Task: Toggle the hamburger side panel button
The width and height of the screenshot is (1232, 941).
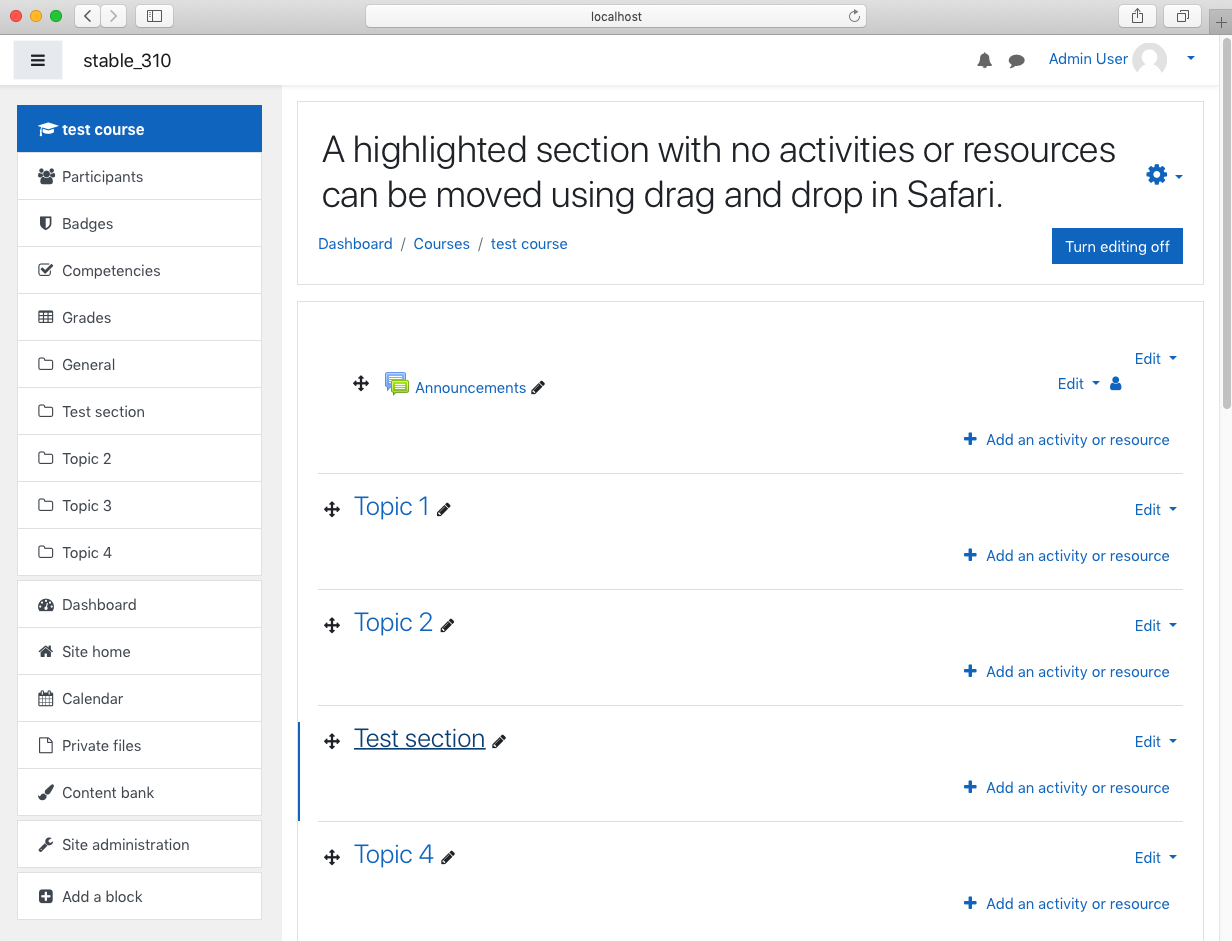Action: pyautogui.click(x=38, y=60)
